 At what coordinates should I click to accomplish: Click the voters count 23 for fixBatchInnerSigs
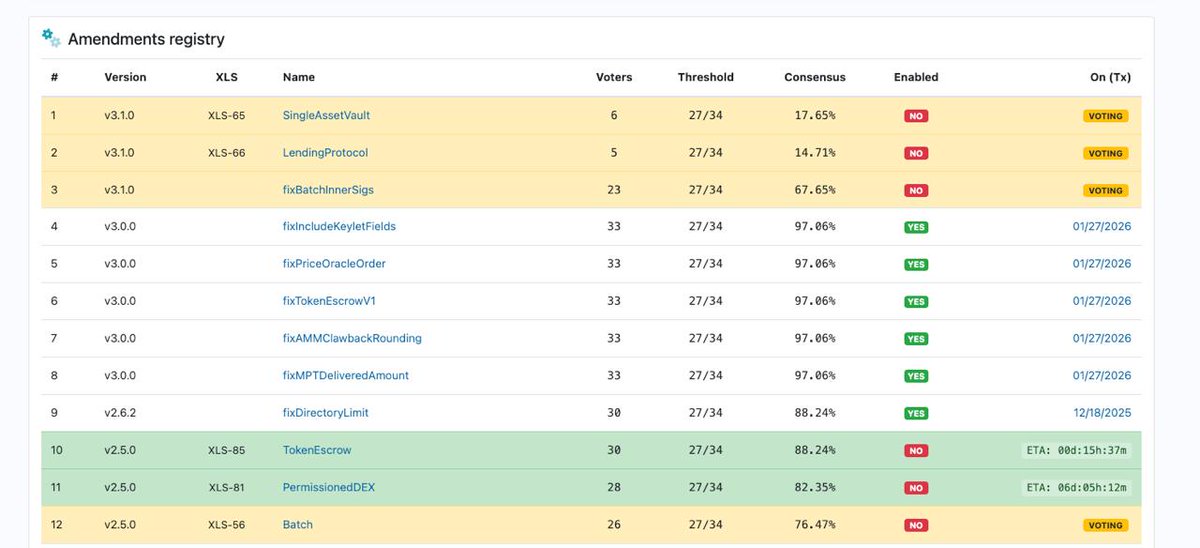[x=614, y=190]
